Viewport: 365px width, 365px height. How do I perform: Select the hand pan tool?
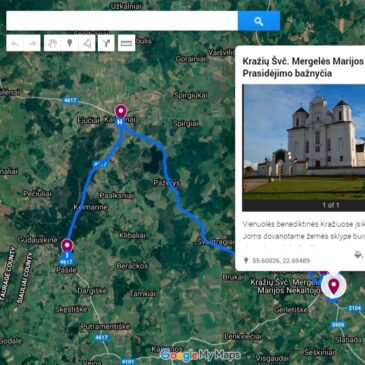tap(53, 43)
